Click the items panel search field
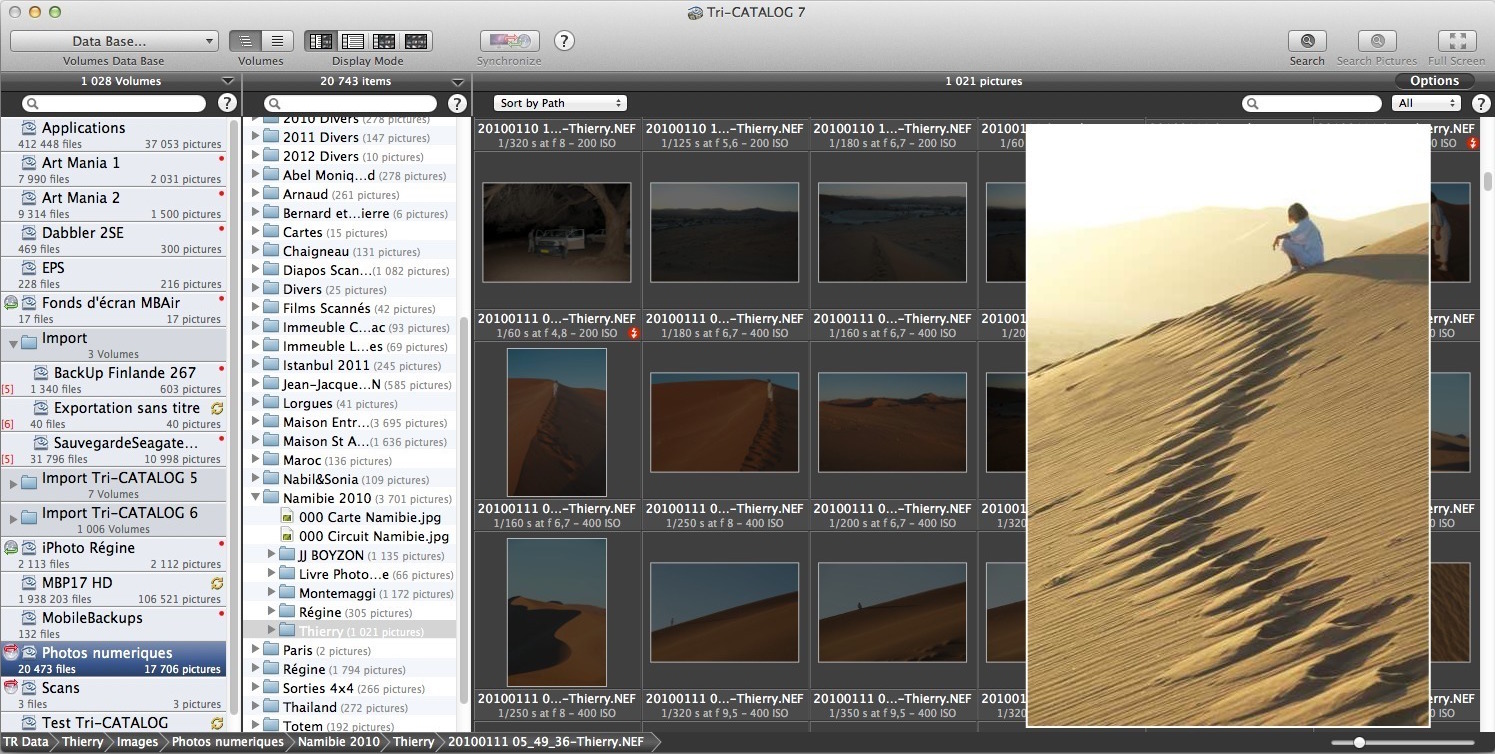The width and height of the screenshot is (1495, 754). (x=351, y=103)
